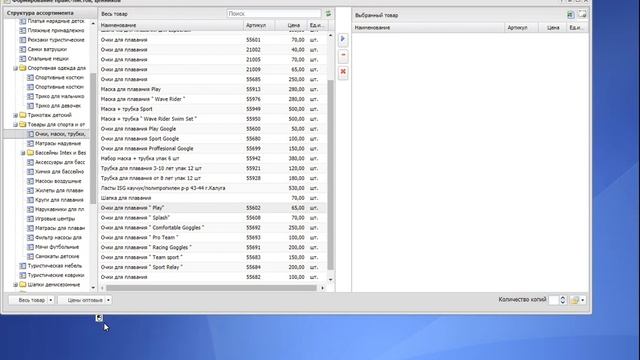
Task: Click the Количество копий number field
Action: [x=553, y=300]
